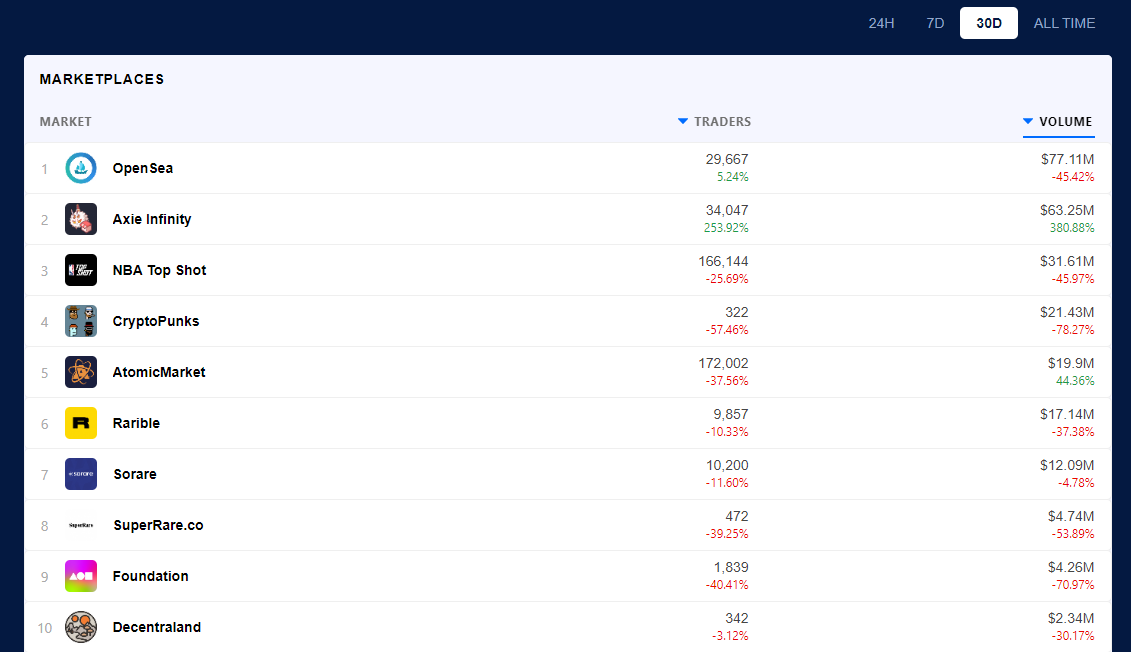
Task: Click the Foundation logo icon
Action: pos(81,576)
